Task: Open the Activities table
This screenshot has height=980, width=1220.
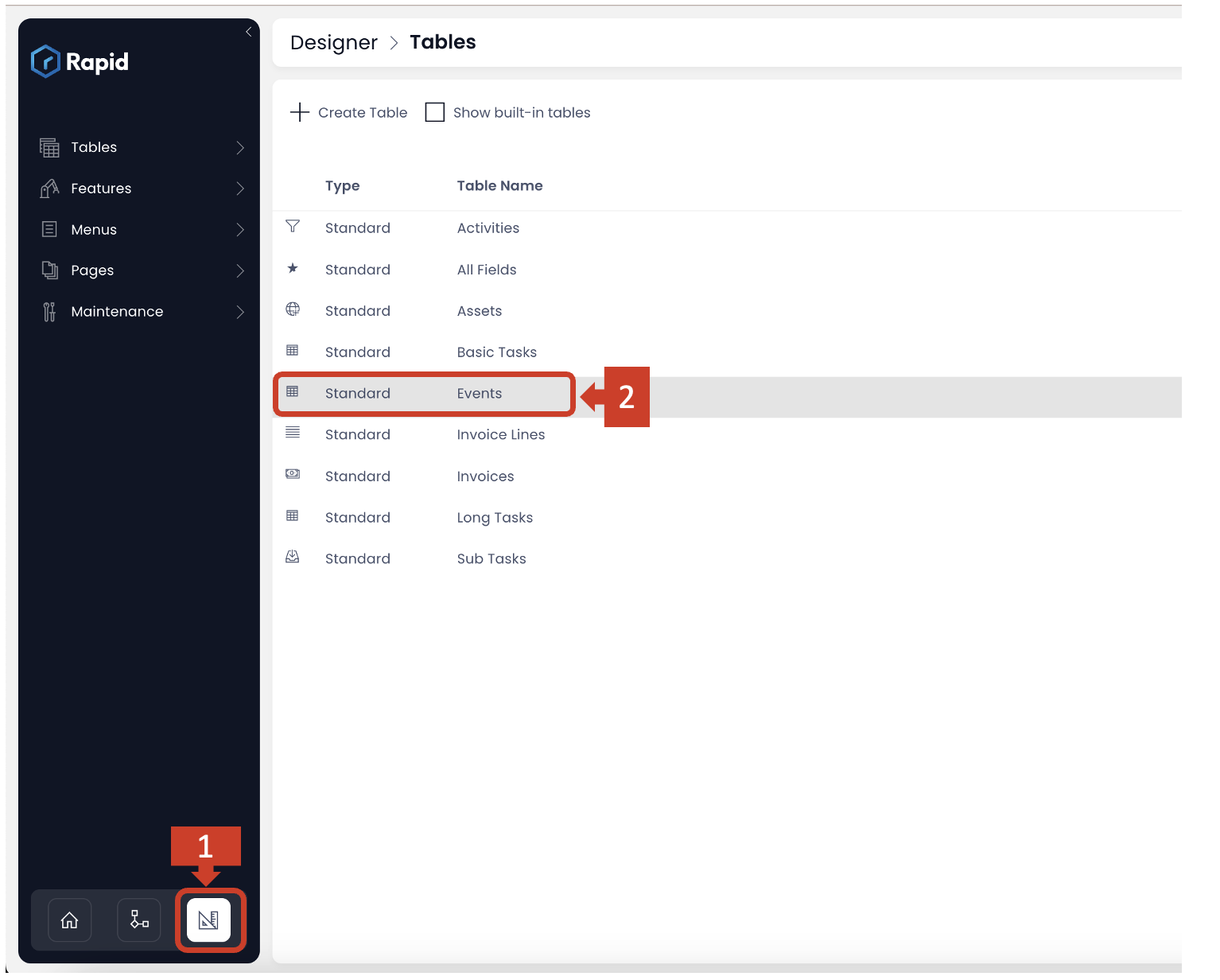Action: point(488,228)
